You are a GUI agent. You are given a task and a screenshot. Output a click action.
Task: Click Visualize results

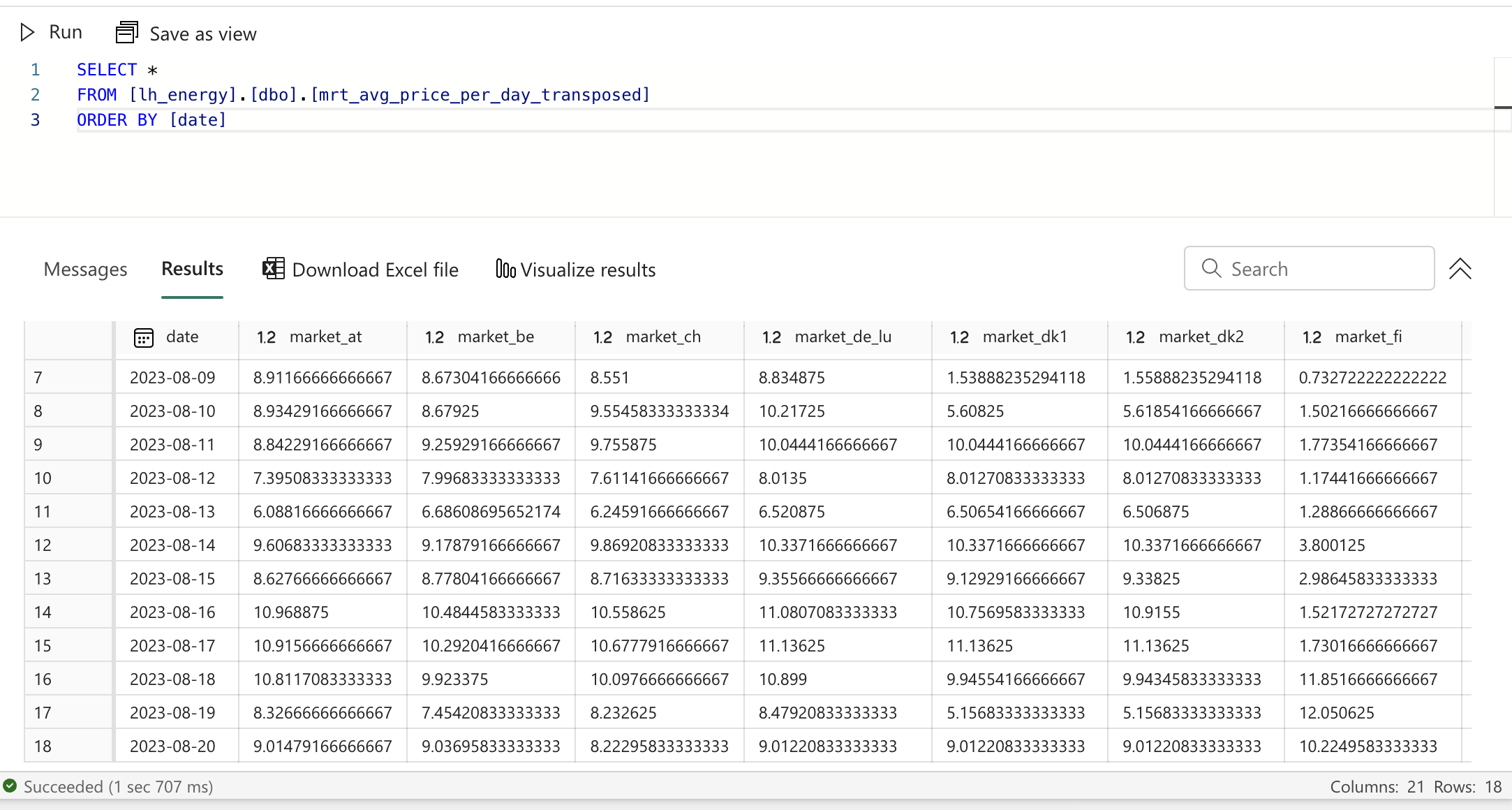(588, 270)
